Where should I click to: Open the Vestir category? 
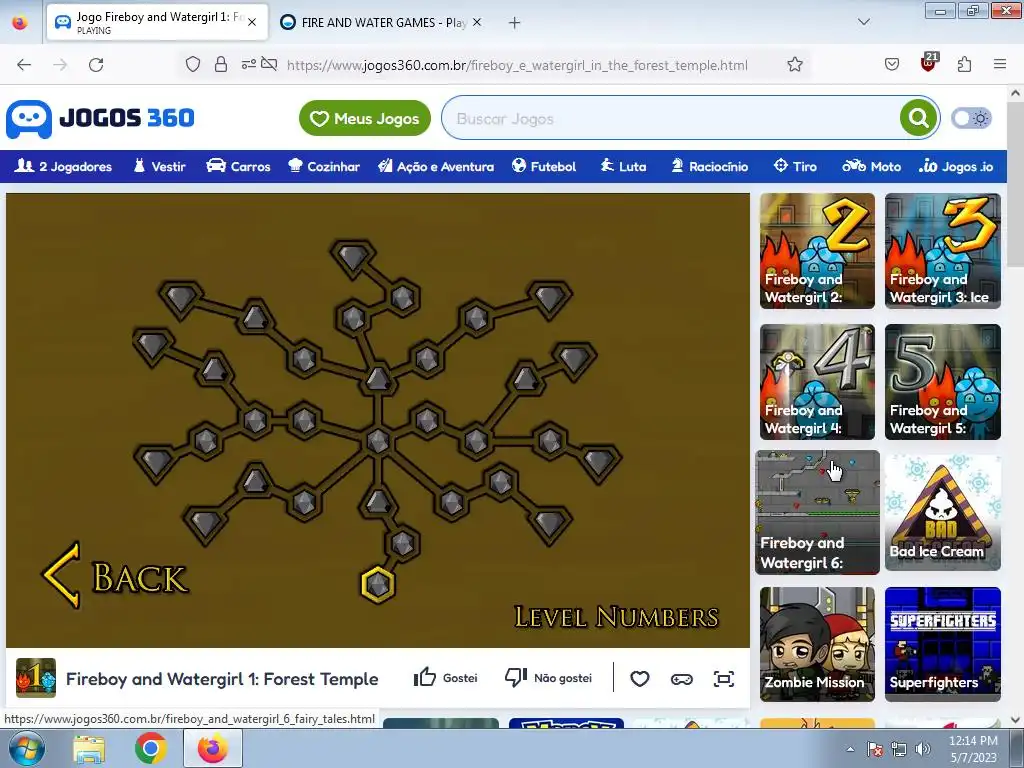point(160,167)
